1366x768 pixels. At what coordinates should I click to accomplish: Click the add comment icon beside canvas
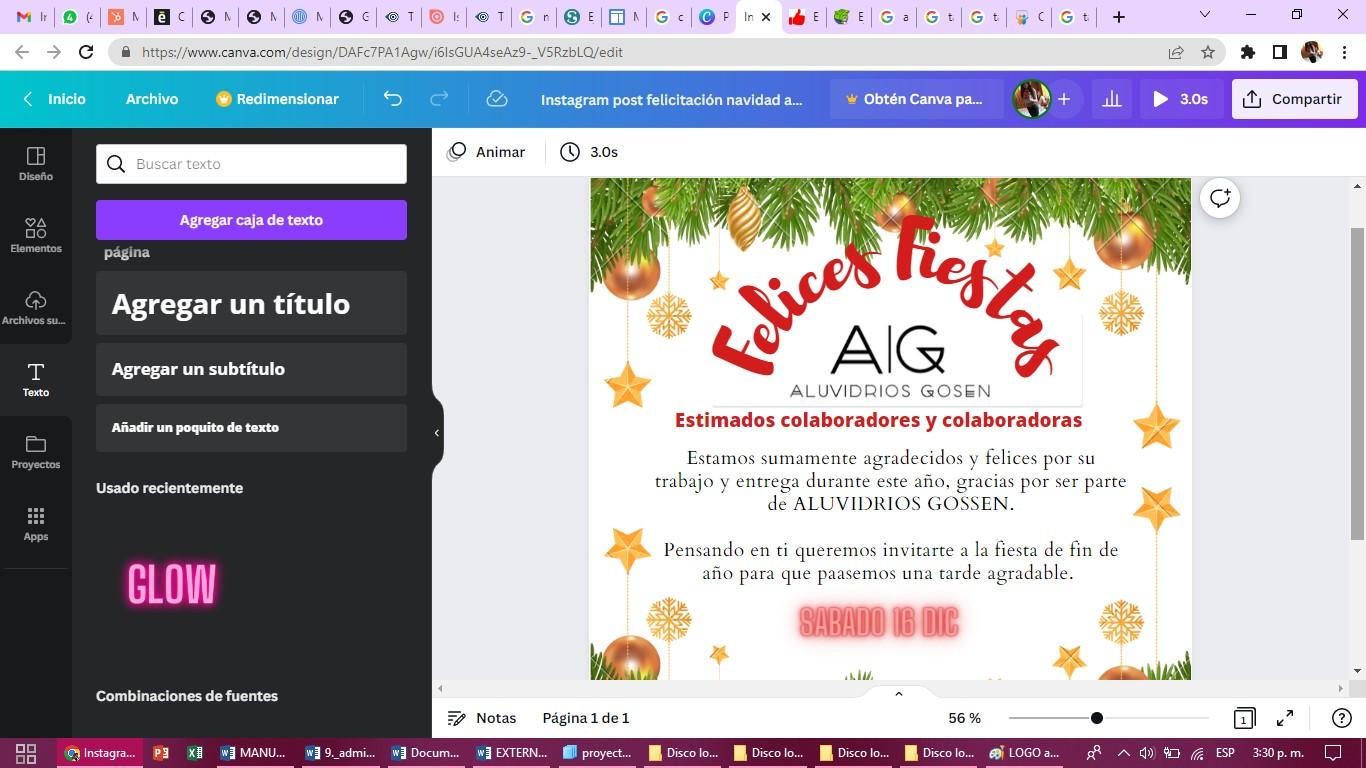[1220, 198]
